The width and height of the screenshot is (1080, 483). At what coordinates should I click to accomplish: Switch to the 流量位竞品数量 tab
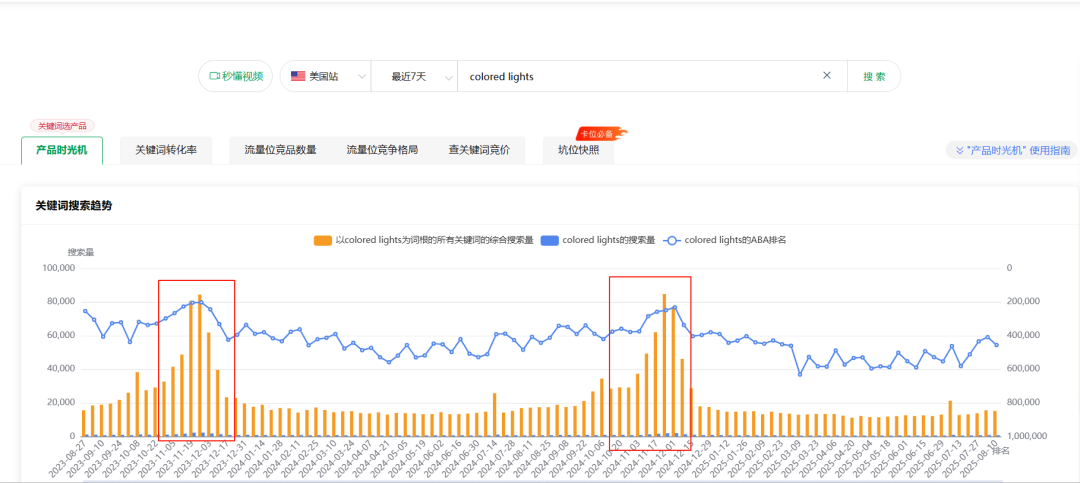[x=280, y=150]
